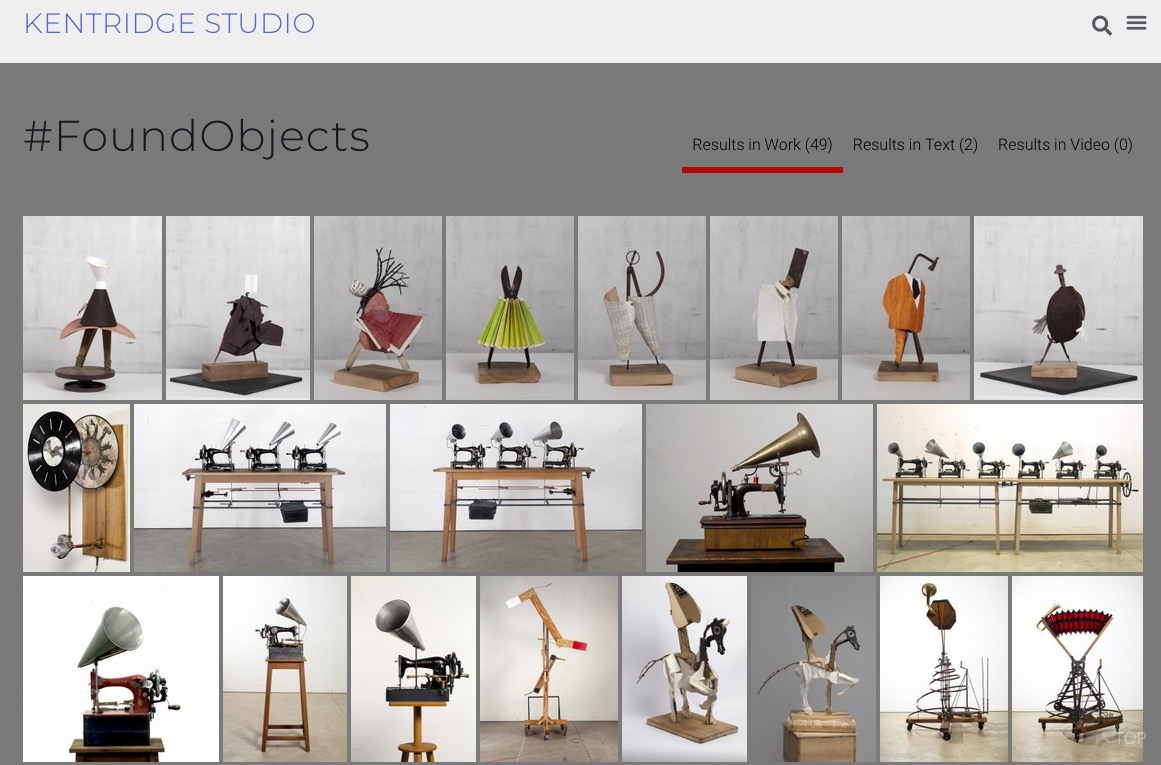This screenshot has height=765, width=1161.
Task: Go to Kentridge Studio home logo
Action: 170,24
